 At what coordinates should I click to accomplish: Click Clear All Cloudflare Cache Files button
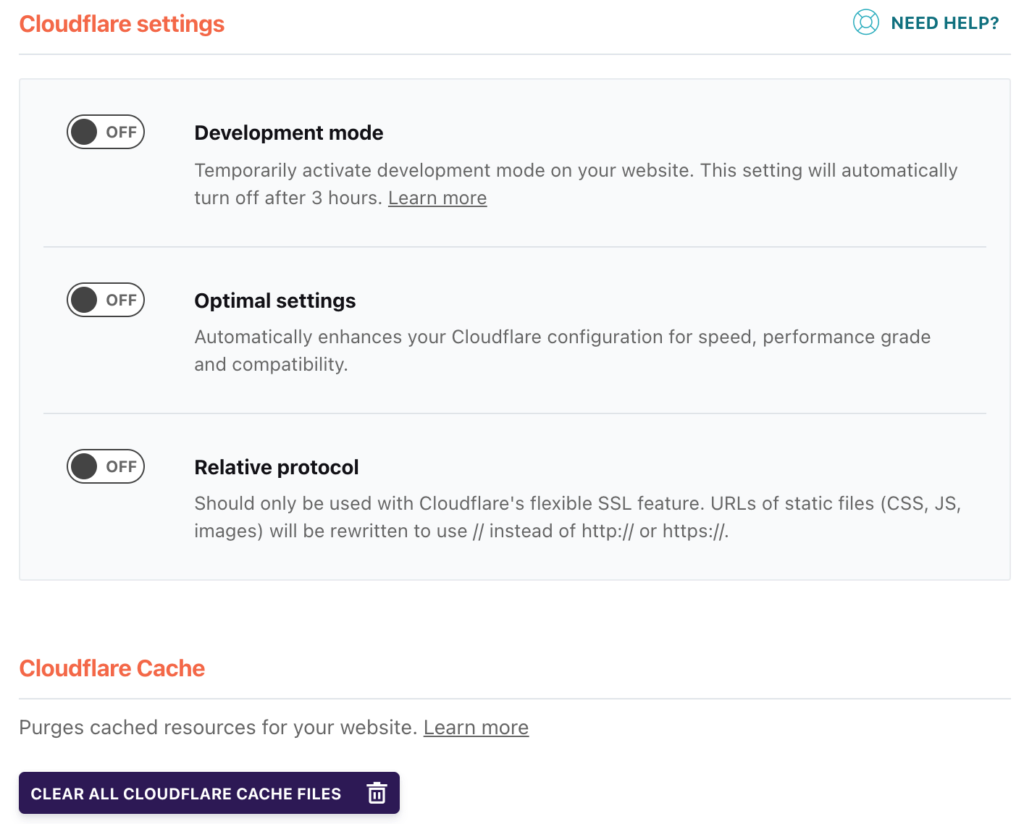tap(209, 793)
